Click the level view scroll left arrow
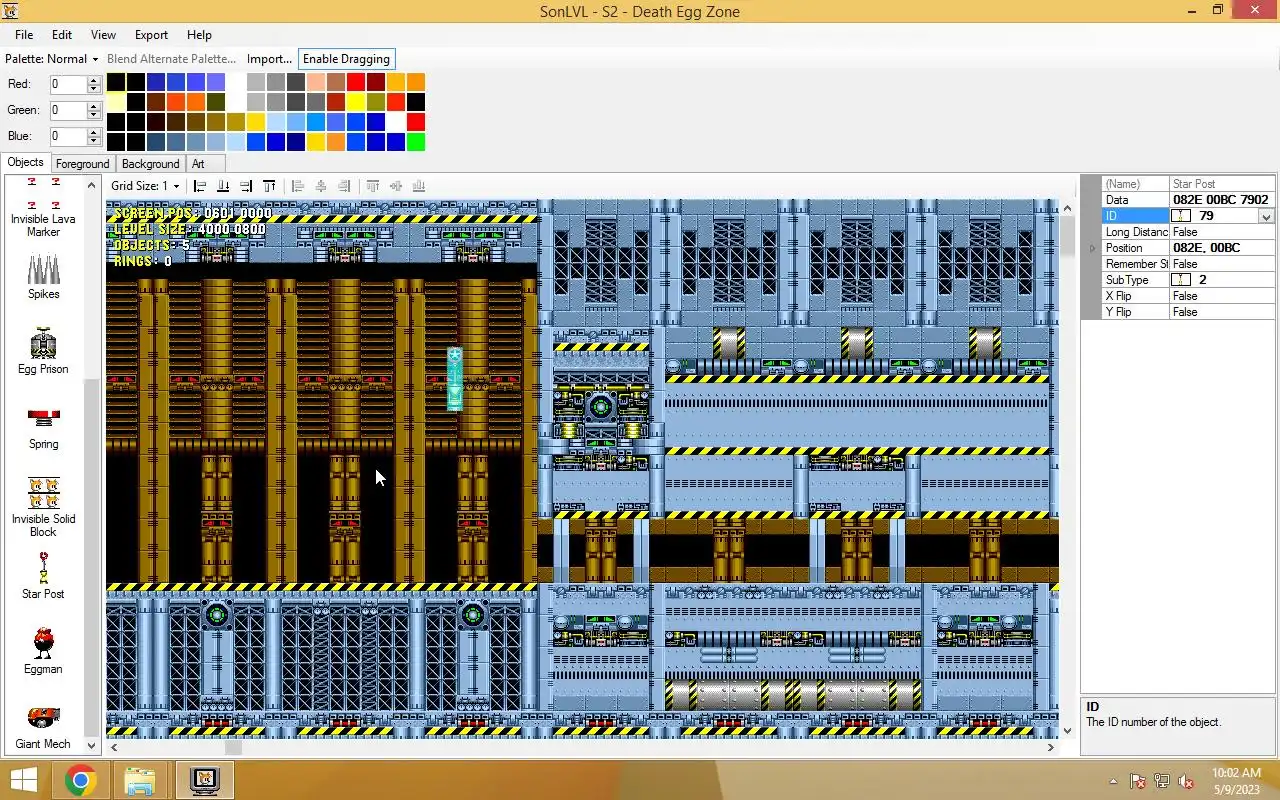This screenshot has height=800, width=1280. [x=114, y=747]
